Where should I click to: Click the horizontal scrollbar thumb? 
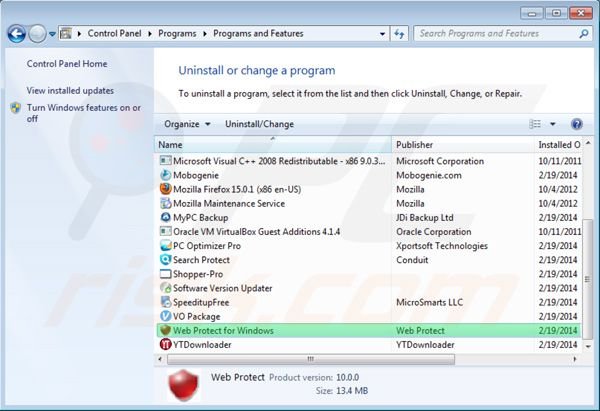pos(311,359)
